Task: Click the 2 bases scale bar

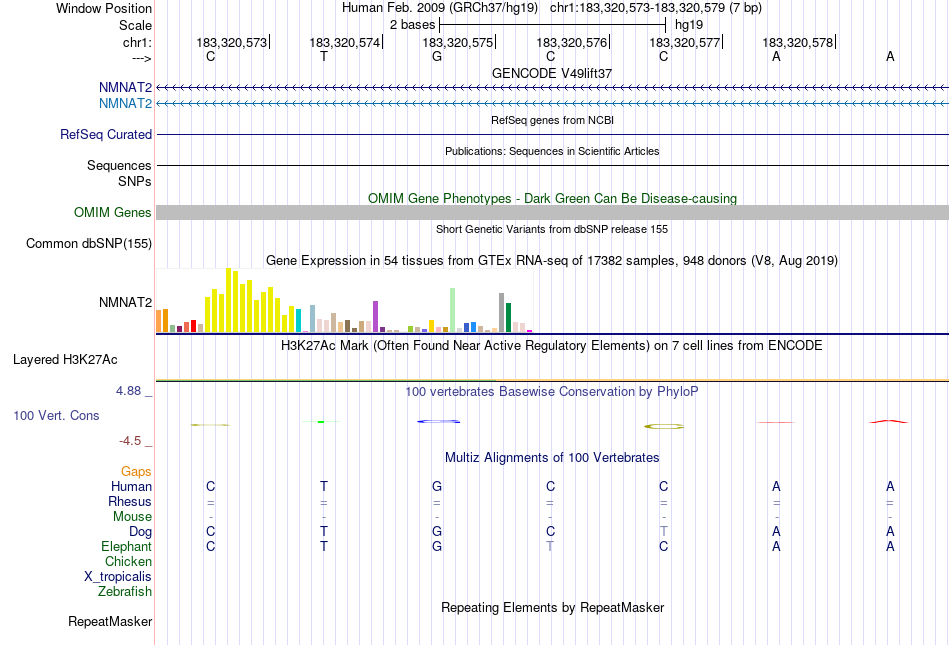Action: point(553,25)
